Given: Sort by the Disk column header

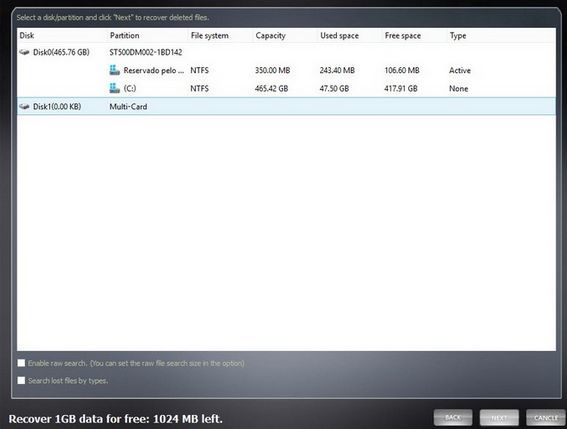Looking at the screenshot, I should point(27,35).
